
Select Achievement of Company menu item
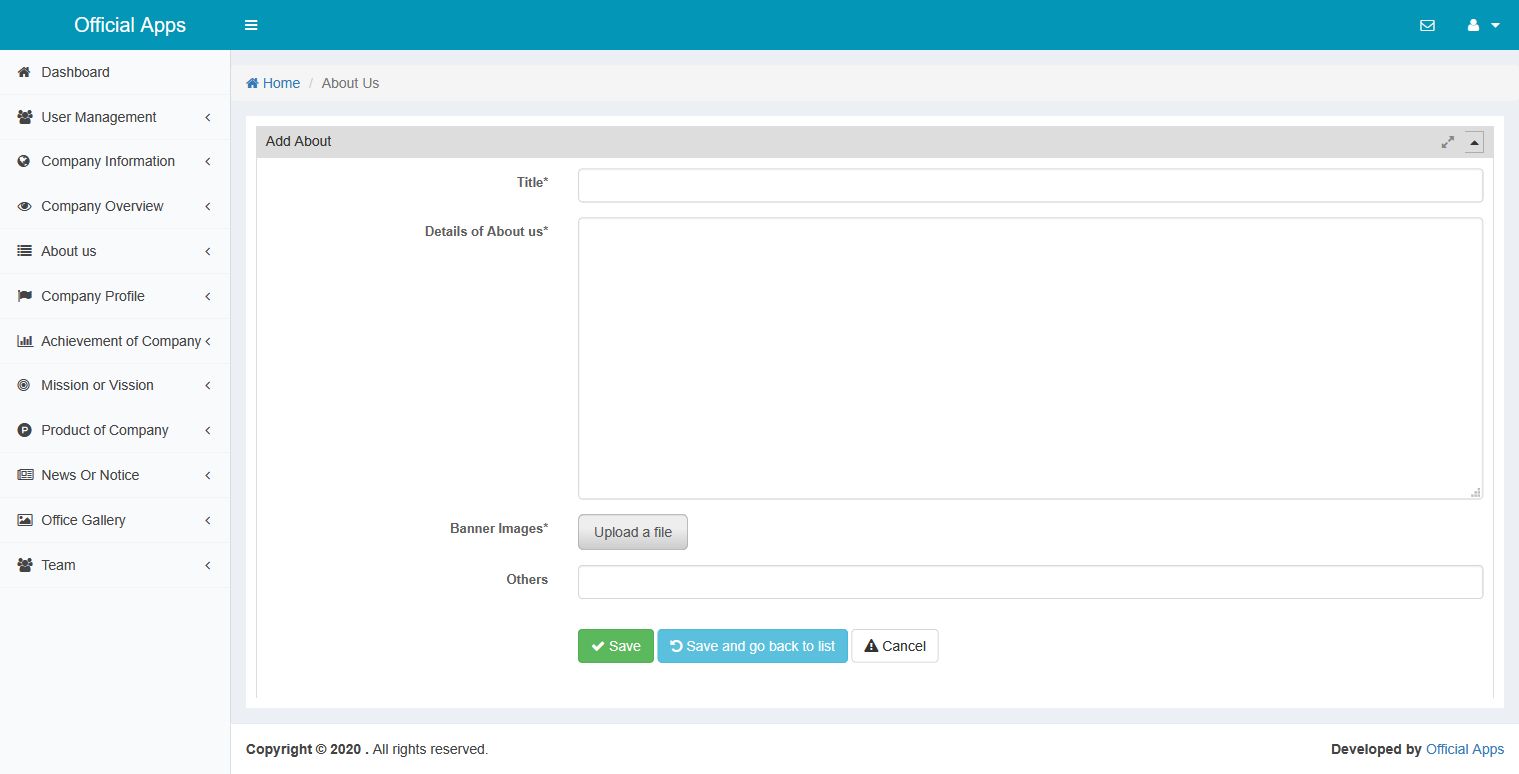tap(115, 341)
